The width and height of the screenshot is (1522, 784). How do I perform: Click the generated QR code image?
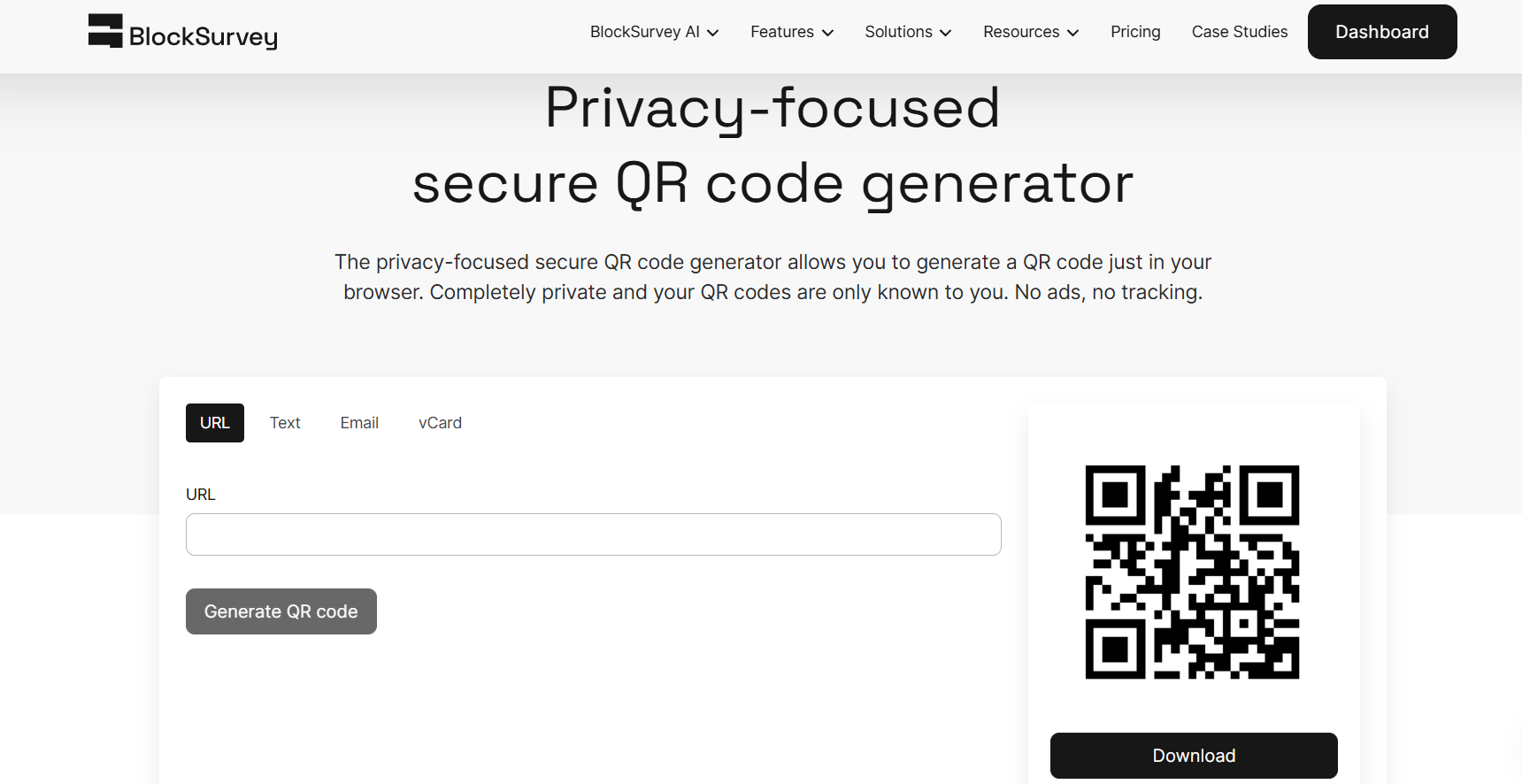(x=1192, y=572)
